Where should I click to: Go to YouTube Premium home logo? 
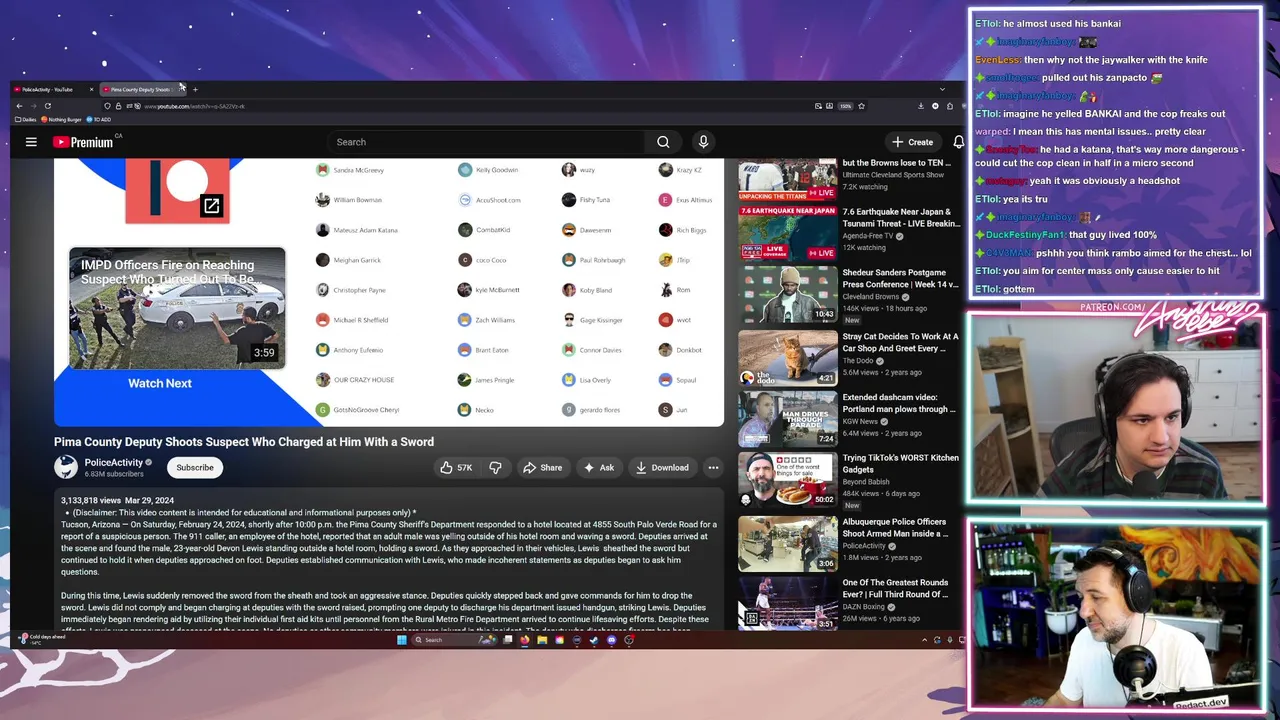coord(84,142)
